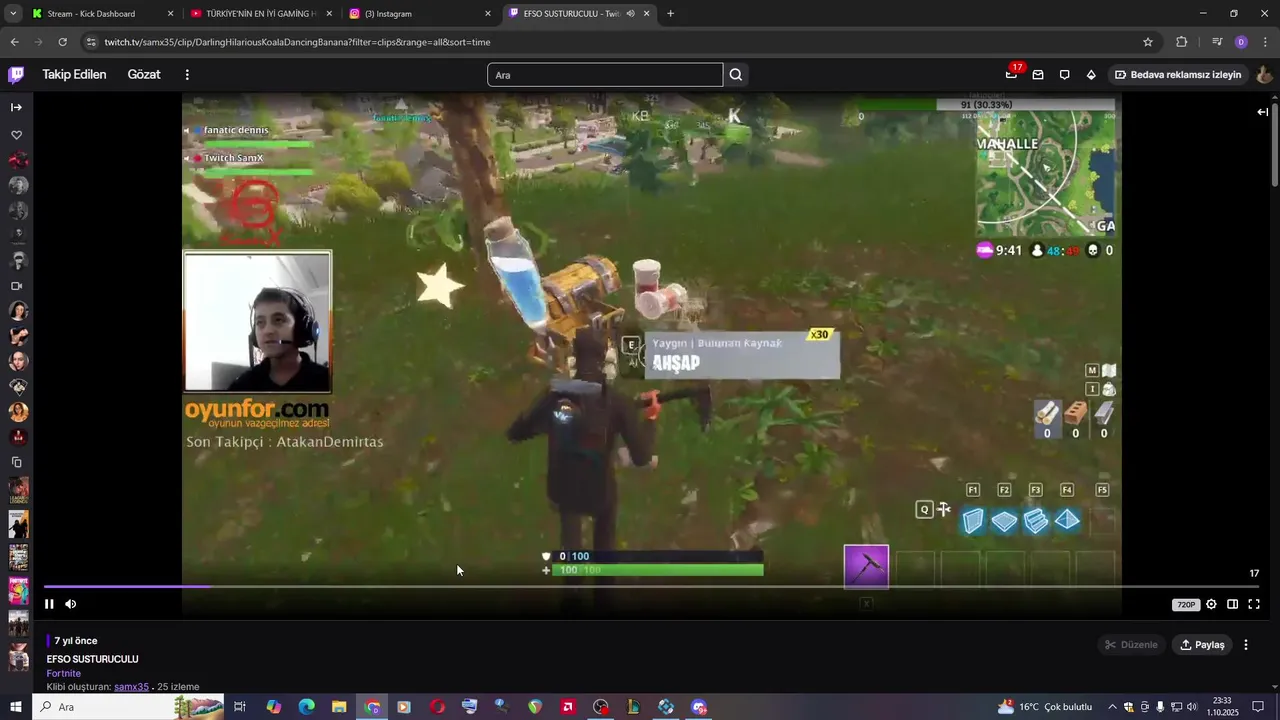This screenshot has width=1280, height=720.
Task: Expand the left sidebar arrow
Action: (x=16, y=107)
